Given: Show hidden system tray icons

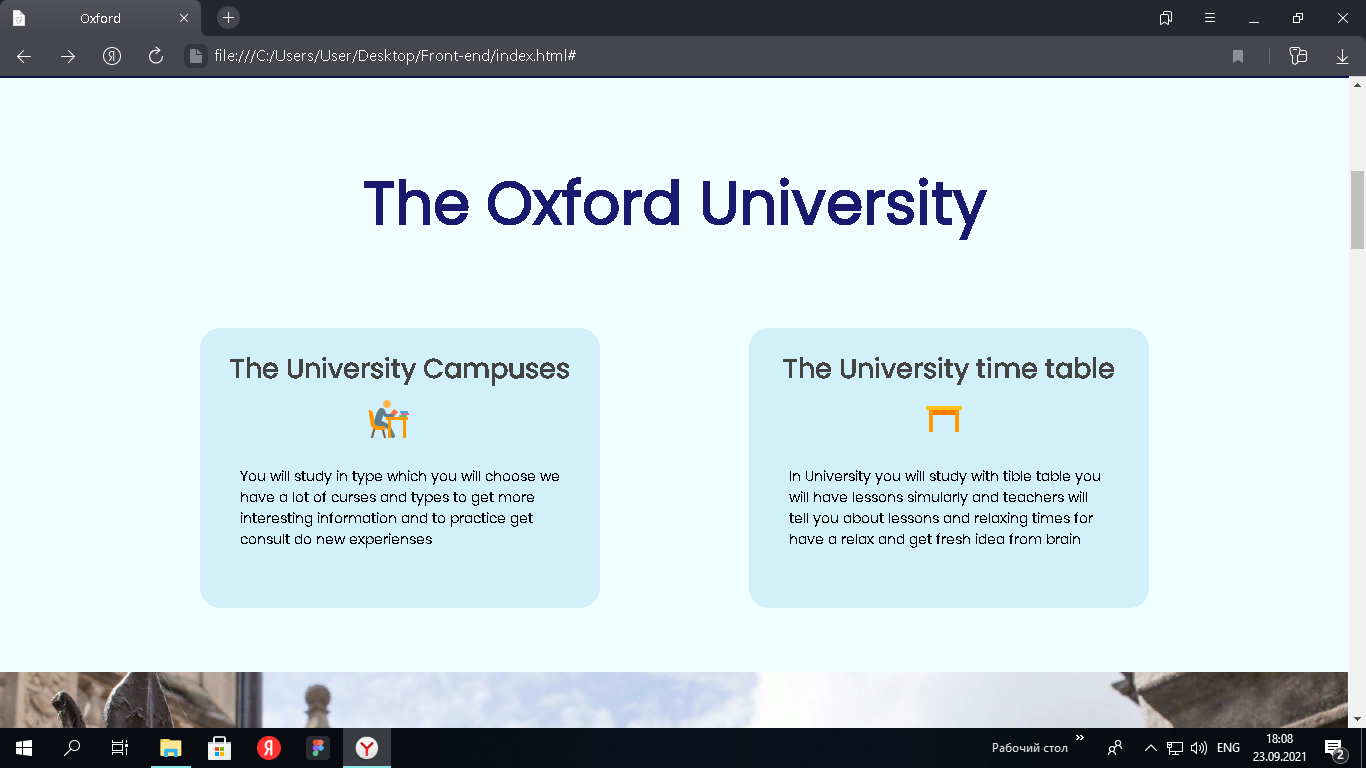Looking at the screenshot, I should tap(1150, 748).
